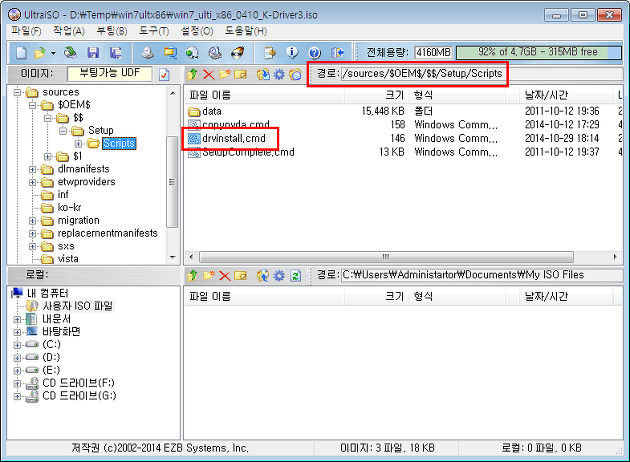
Task: Click the gear icon in local toolbar
Action: (279, 276)
